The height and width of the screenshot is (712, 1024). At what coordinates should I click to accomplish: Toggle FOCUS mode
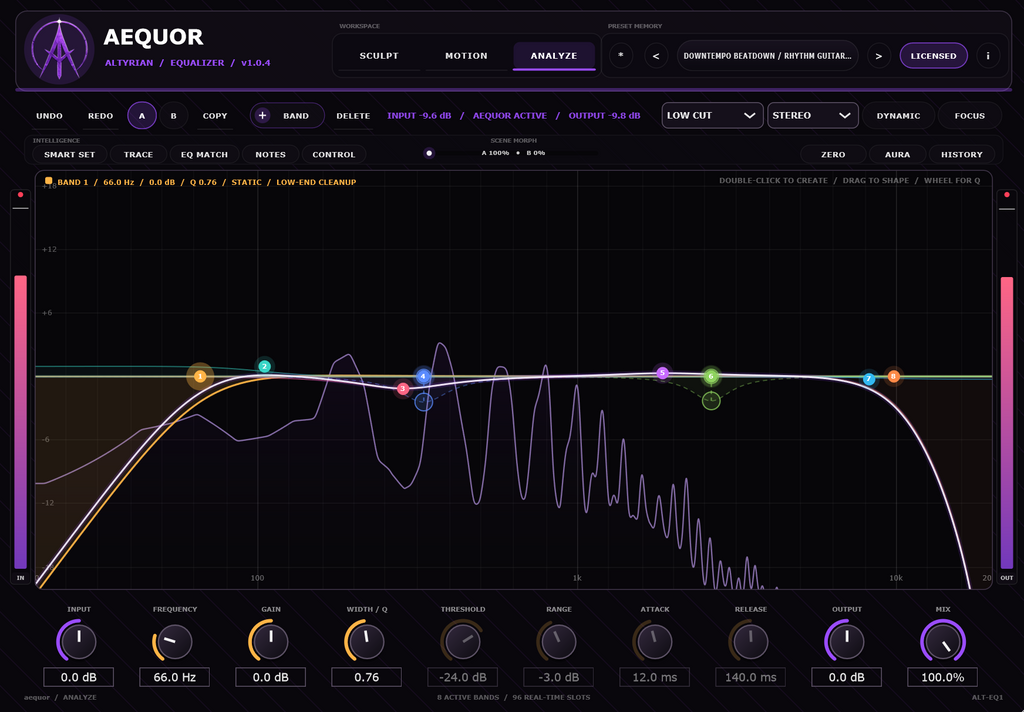point(970,116)
